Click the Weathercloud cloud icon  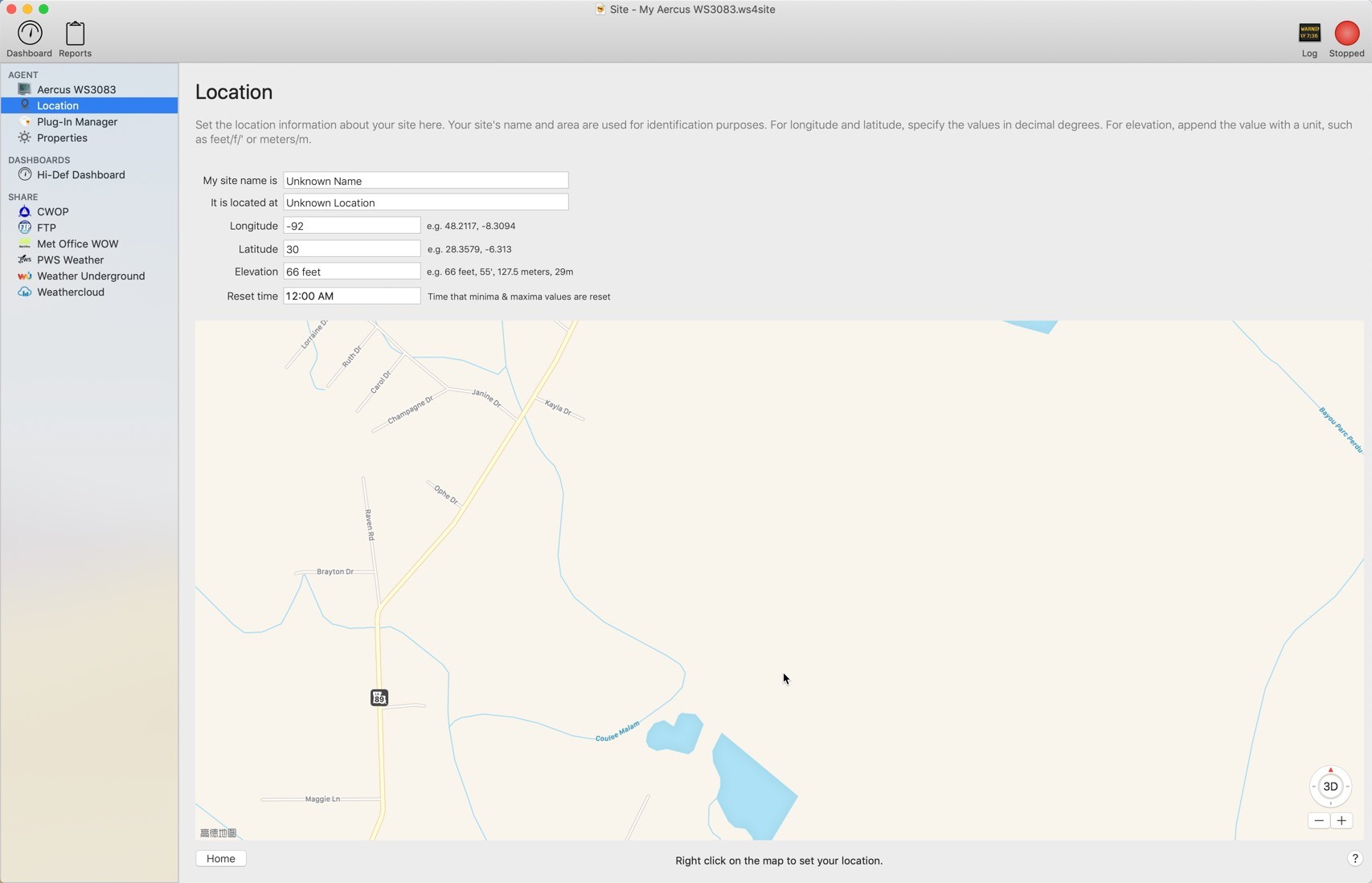point(25,292)
